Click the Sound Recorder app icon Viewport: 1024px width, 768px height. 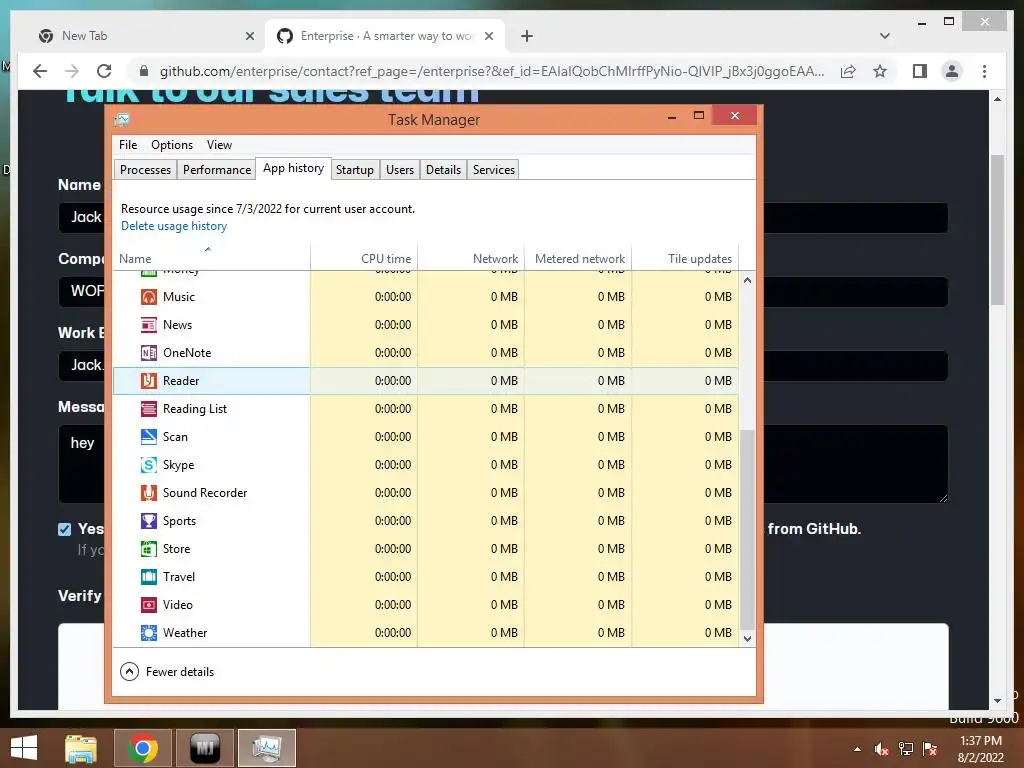pyautogui.click(x=149, y=493)
